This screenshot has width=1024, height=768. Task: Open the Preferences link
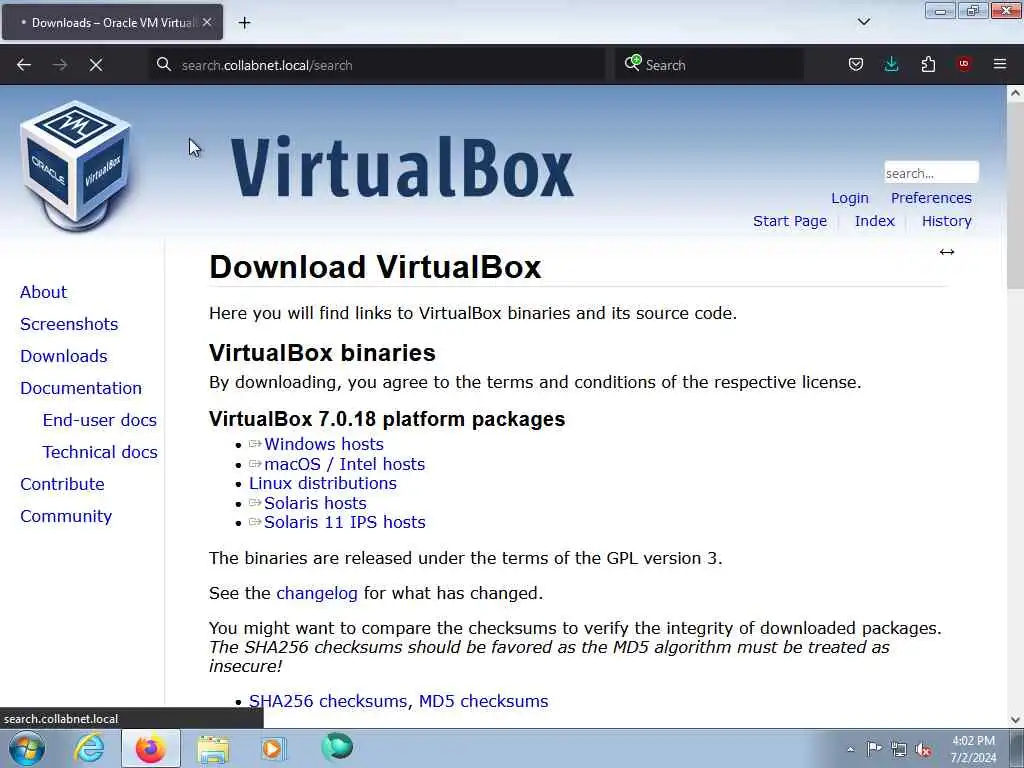coord(931,198)
